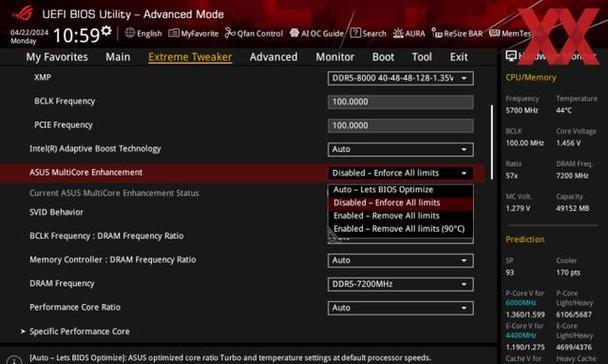Open Performance Core Ratio dropdown
This screenshot has height=364, width=608.
tap(401, 308)
